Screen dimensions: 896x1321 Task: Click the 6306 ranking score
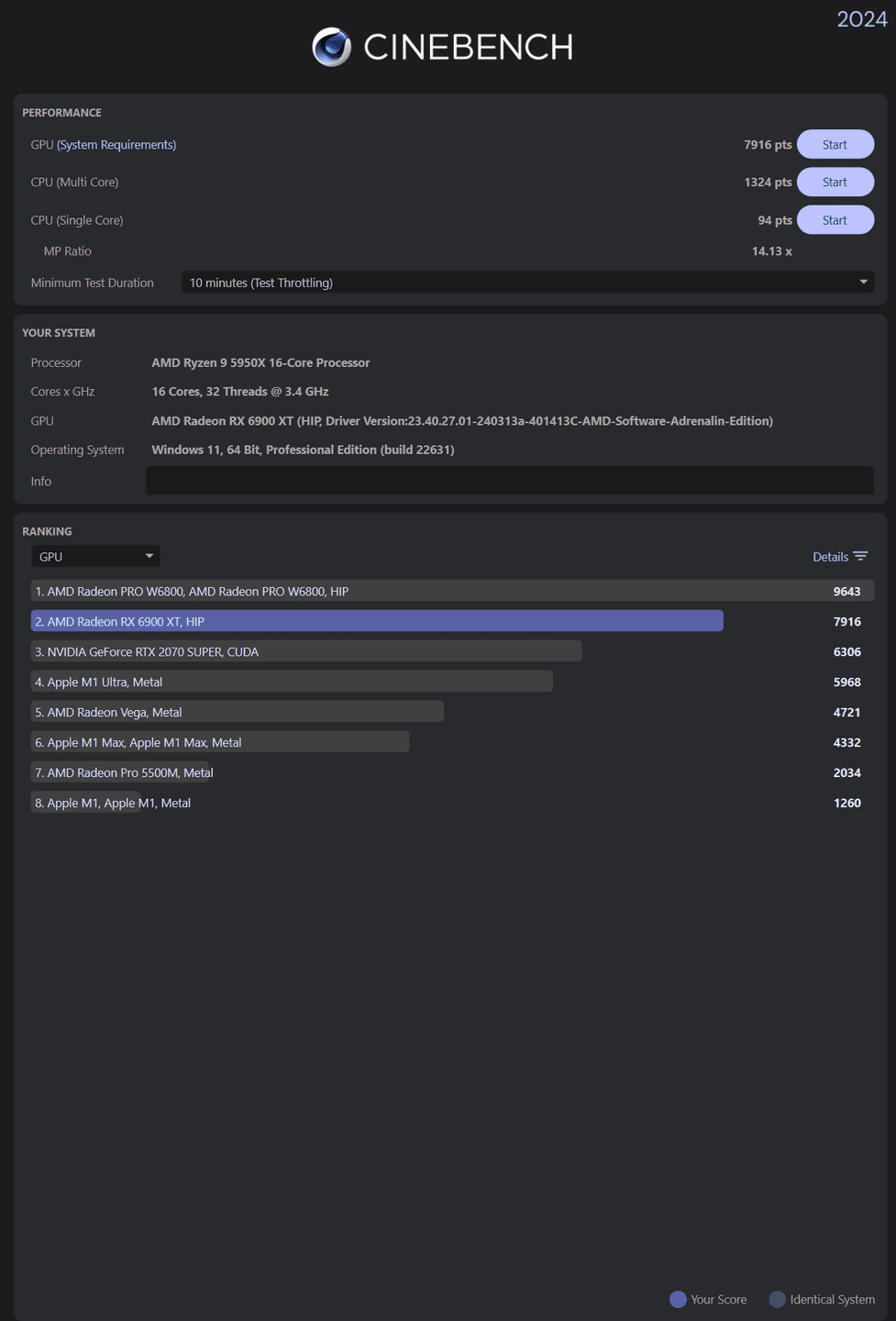tap(847, 652)
